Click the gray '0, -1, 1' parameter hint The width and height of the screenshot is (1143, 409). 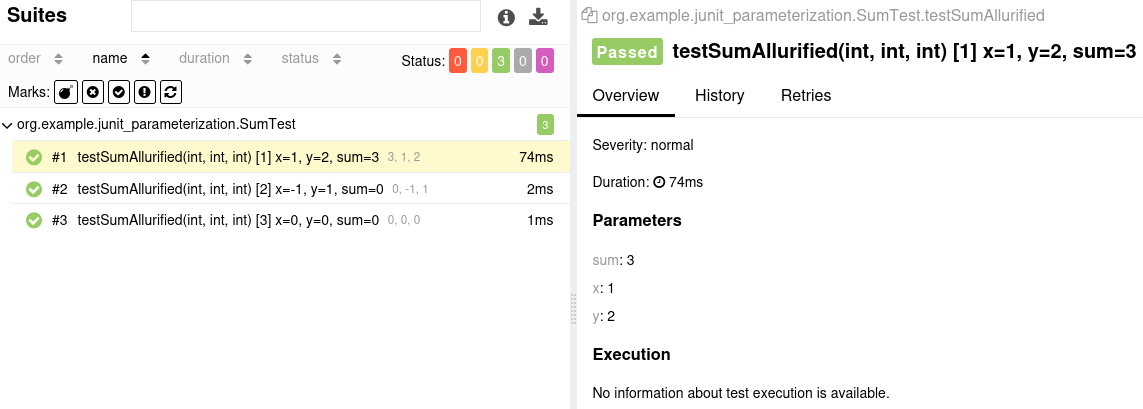[410, 190]
